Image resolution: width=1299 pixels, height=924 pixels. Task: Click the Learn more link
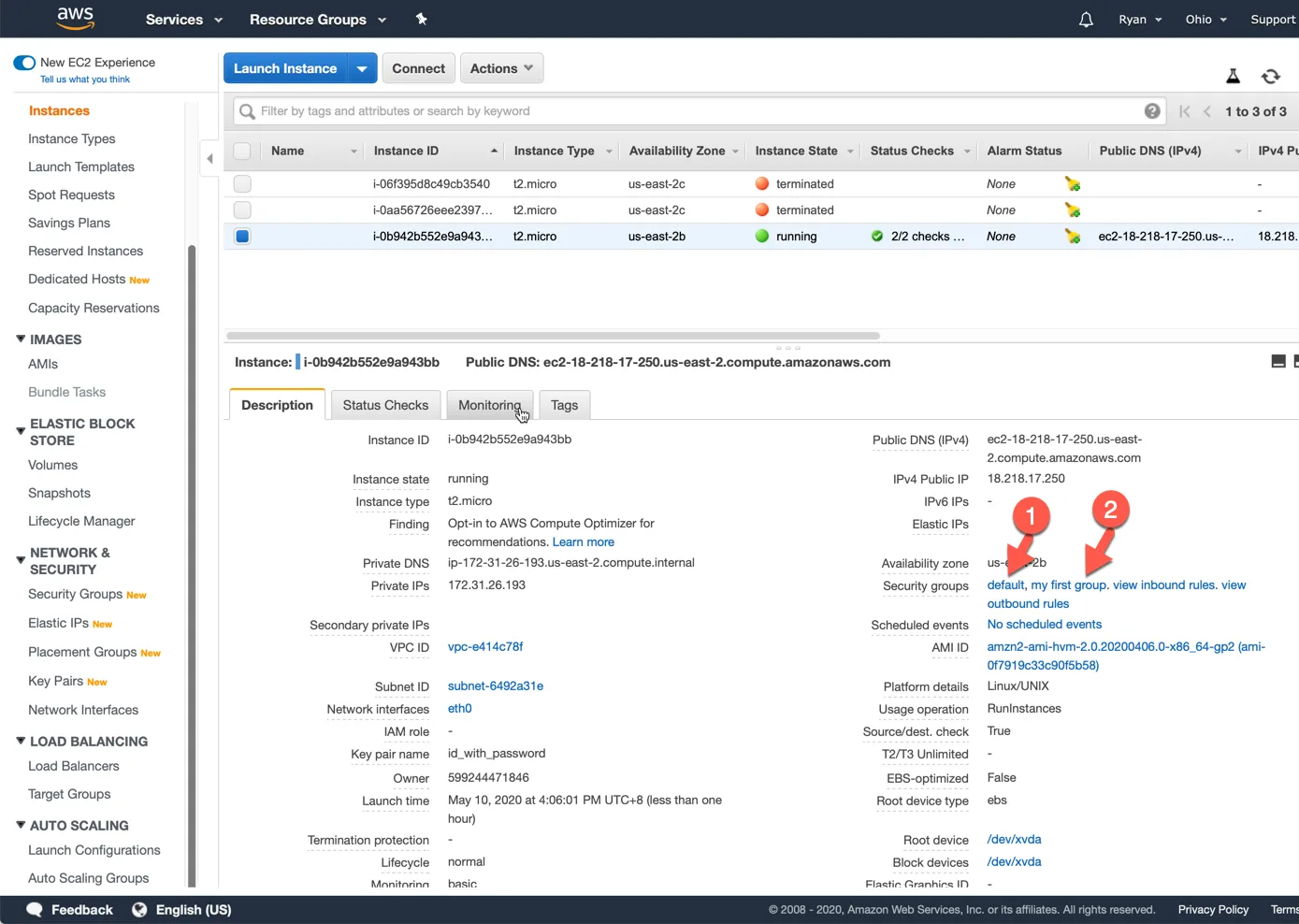[584, 542]
